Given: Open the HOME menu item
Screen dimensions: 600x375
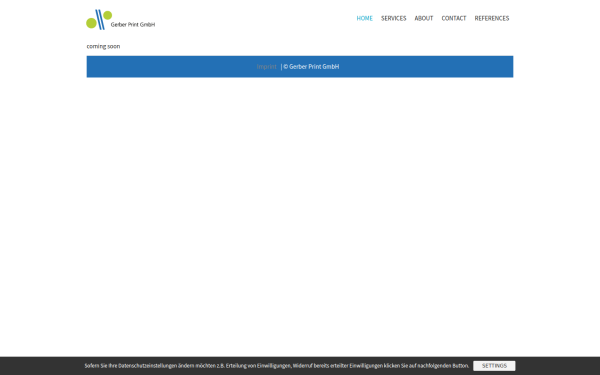Looking at the screenshot, I should (364, 18).
